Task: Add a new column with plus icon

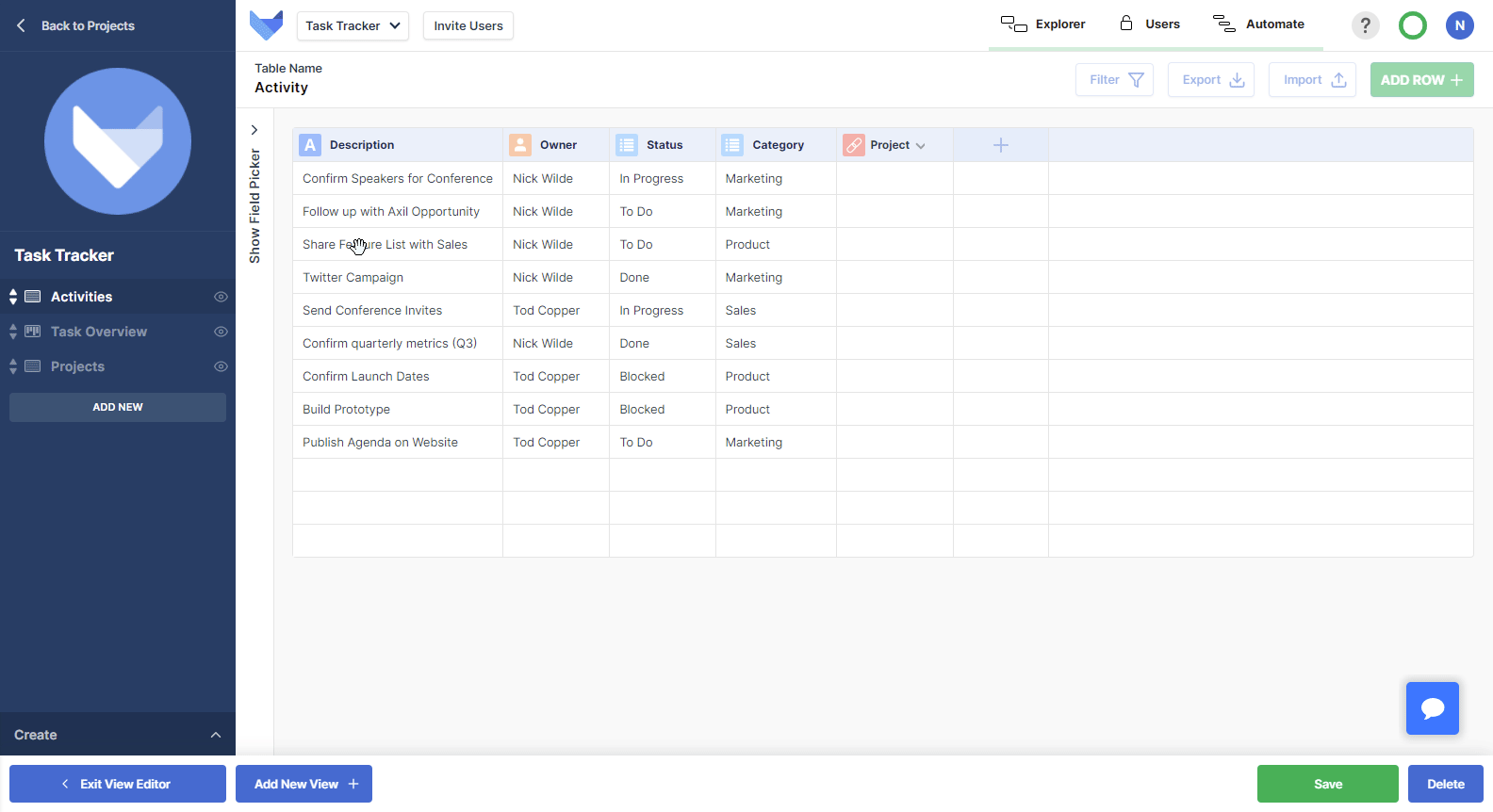Action: [1001, 145]
